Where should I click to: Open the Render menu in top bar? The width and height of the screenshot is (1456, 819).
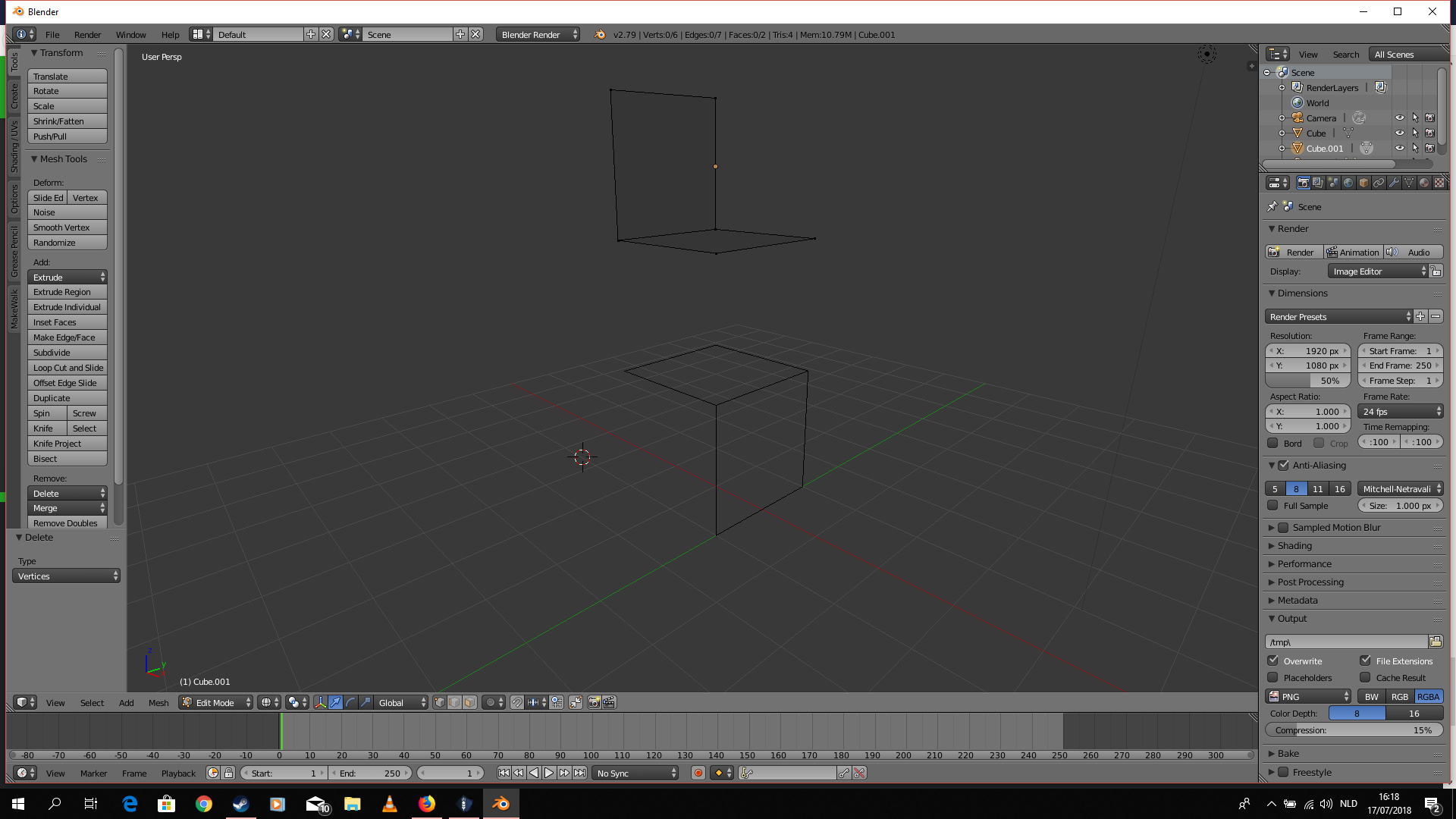coord(87,34)
